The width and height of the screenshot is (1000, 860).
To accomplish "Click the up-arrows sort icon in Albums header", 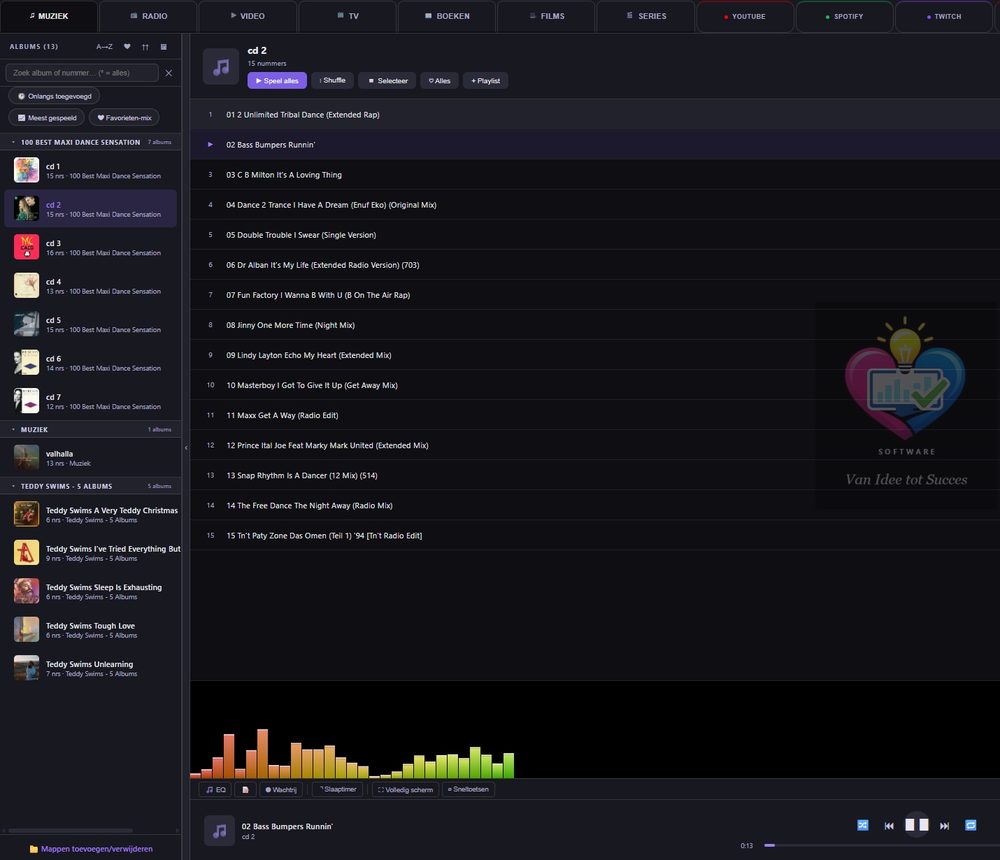I will click(x=145, y=47).
